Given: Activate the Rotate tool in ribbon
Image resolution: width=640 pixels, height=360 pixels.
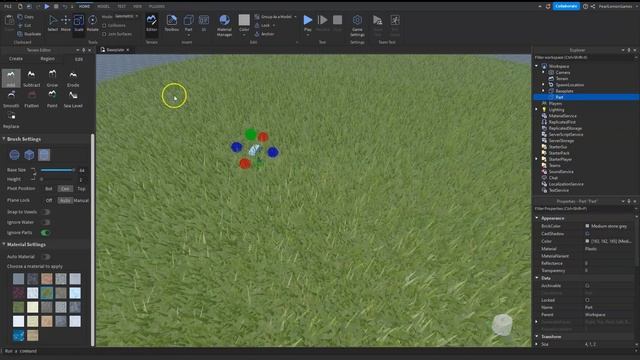Looking at the screenshot, I should [93, 23].
